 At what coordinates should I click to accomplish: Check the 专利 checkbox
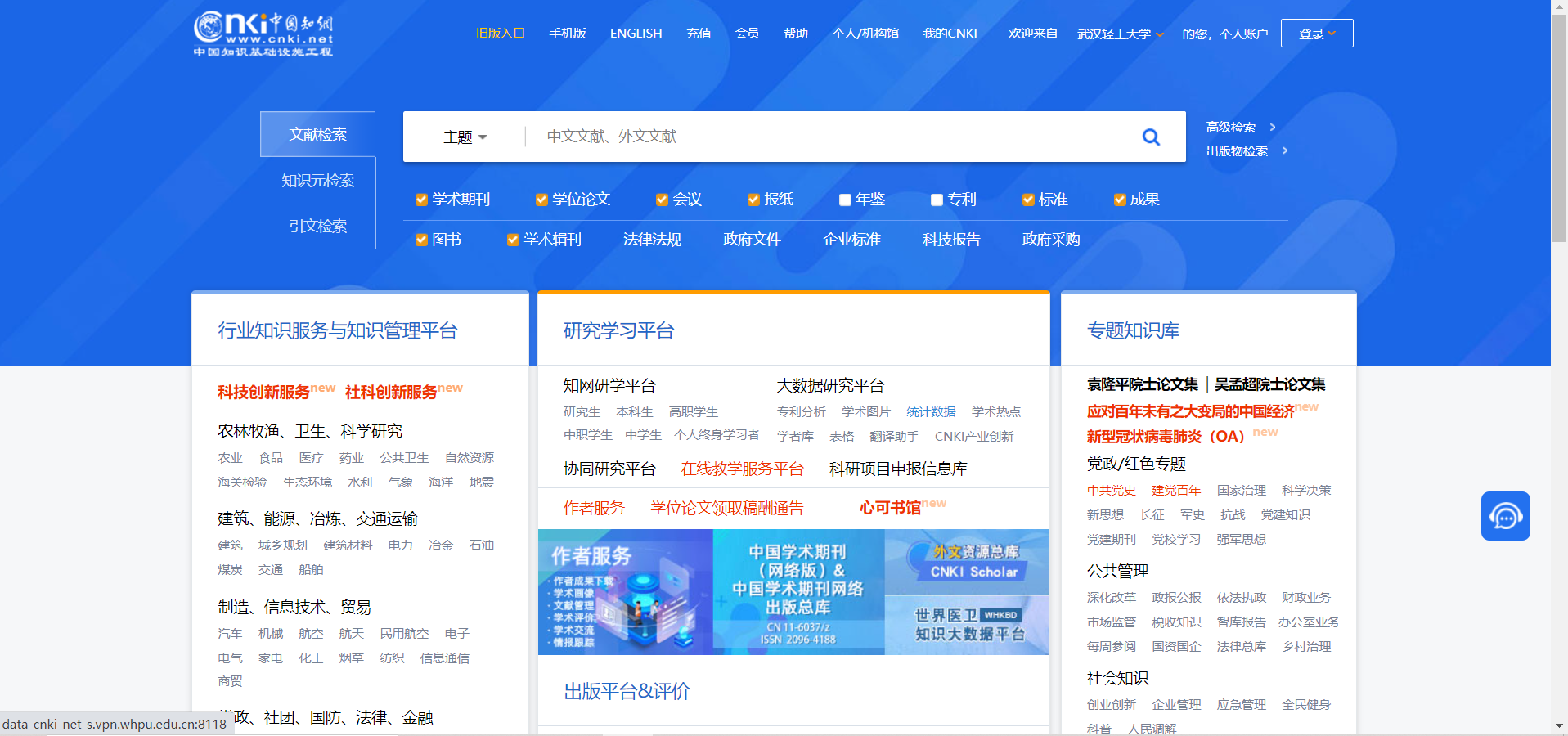[936, 199]
